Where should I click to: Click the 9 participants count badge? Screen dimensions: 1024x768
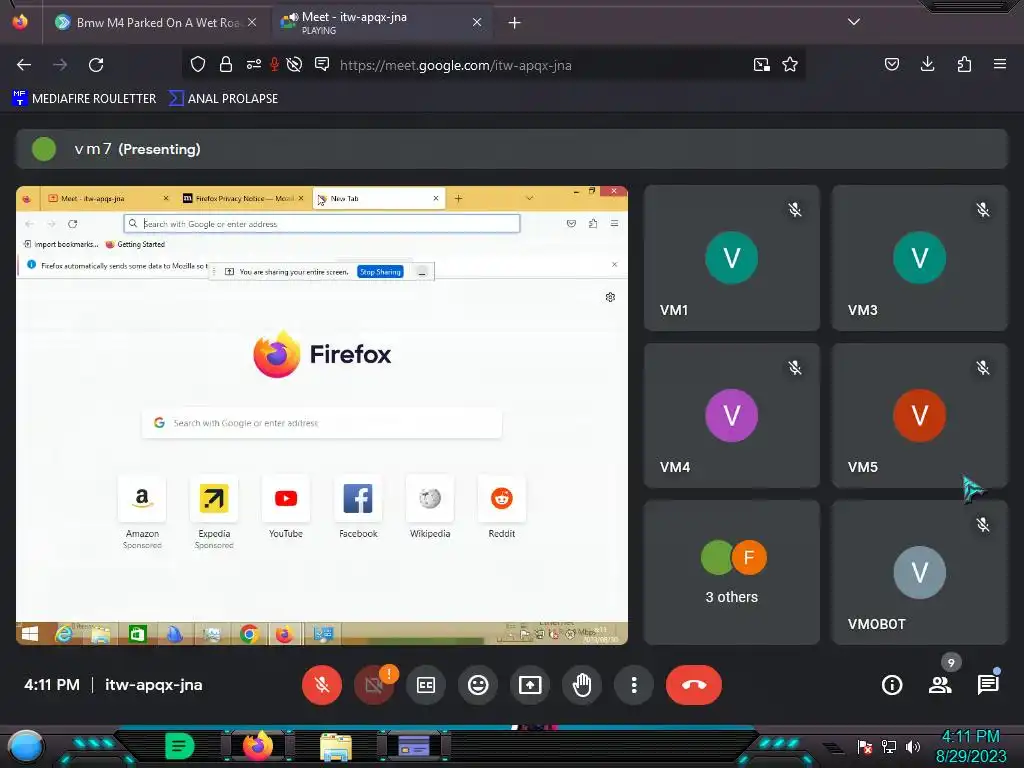(951, 663)
